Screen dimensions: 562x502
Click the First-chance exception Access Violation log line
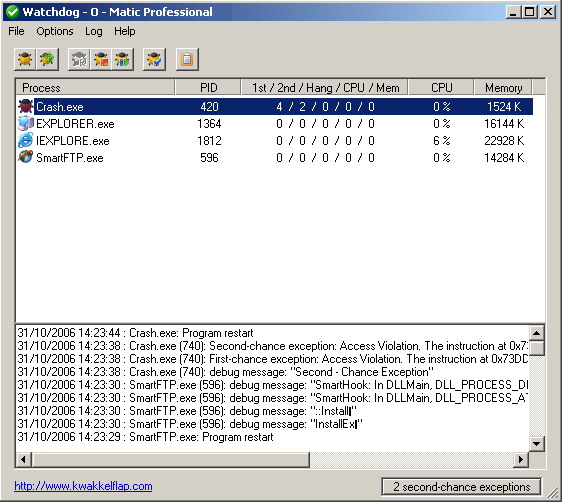272,359
